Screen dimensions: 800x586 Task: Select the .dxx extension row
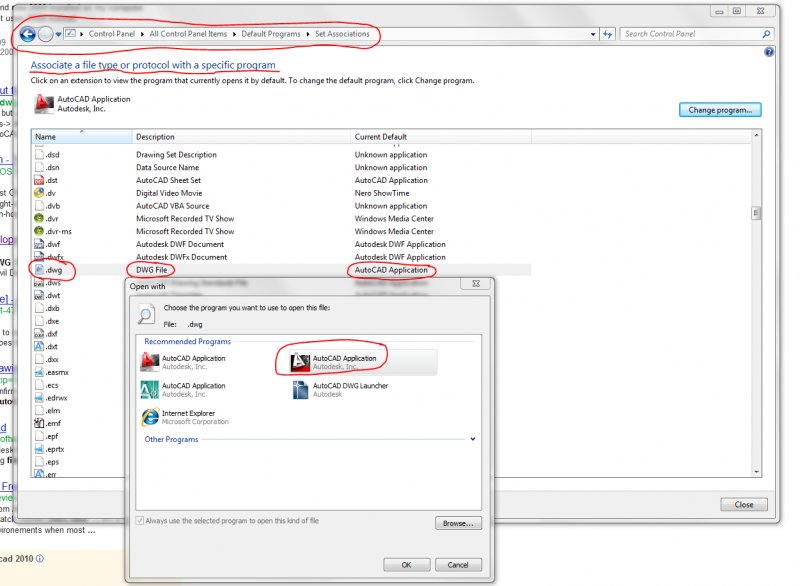(x=79, y=359)
